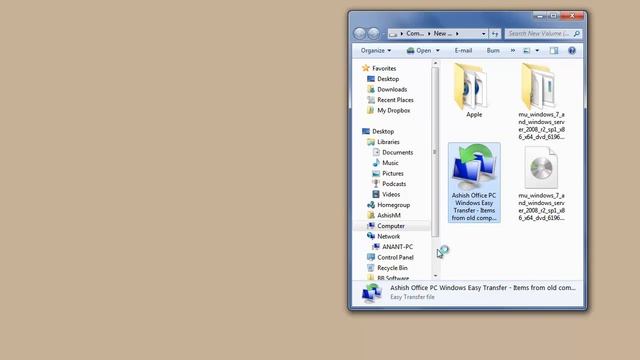The width and height of the screenshot is (640, 360).
Task: Open Control Panel from the sidebar
Action: pos(395,258)
